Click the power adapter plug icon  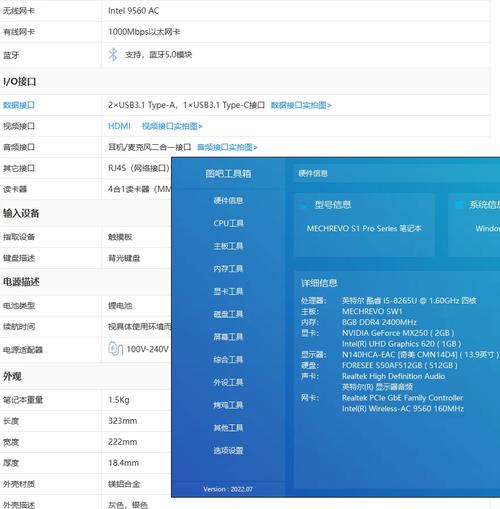116,349
